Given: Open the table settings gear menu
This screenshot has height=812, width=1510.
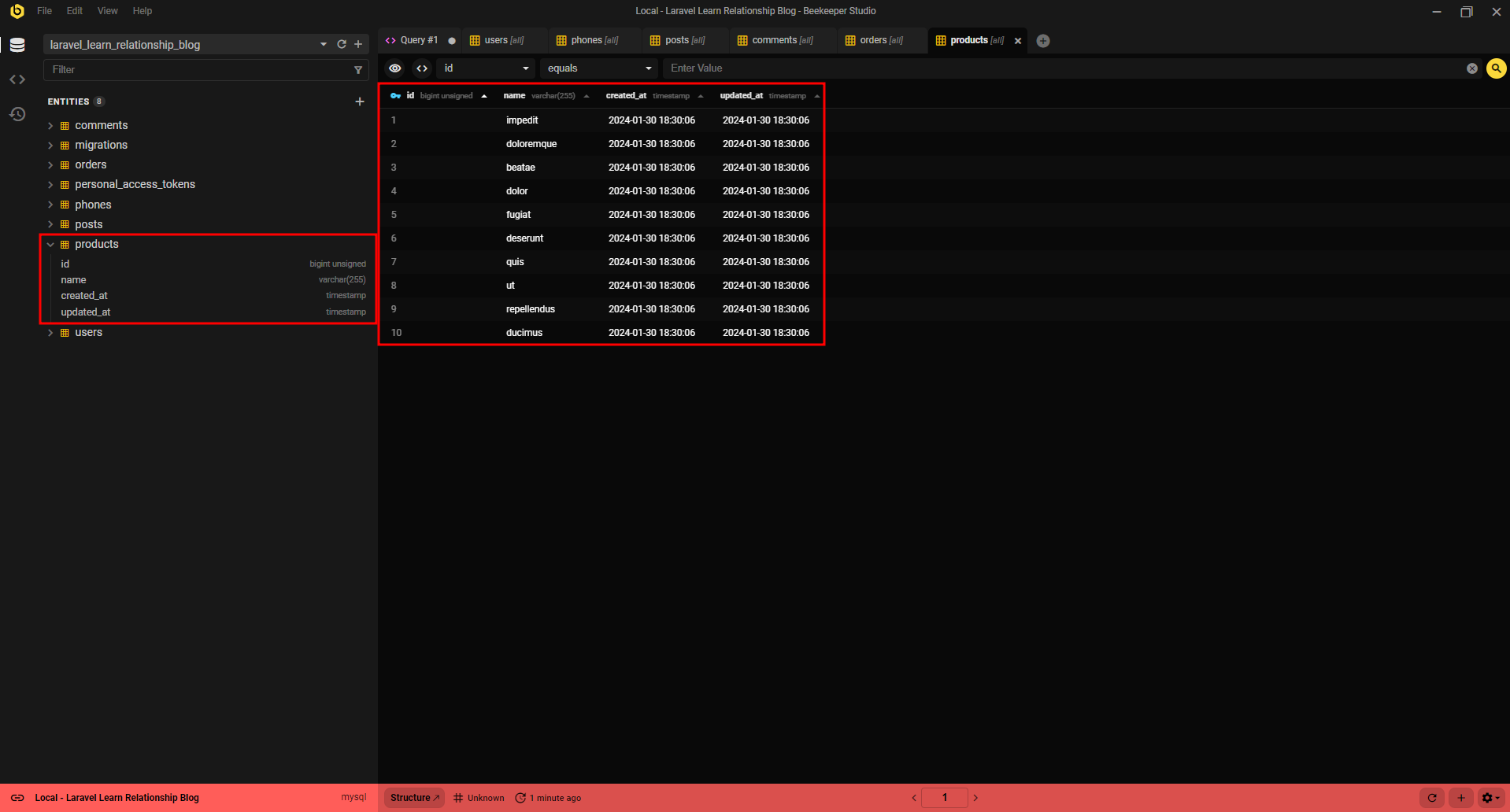Looking at the screenshot, I should point(1490,798).
